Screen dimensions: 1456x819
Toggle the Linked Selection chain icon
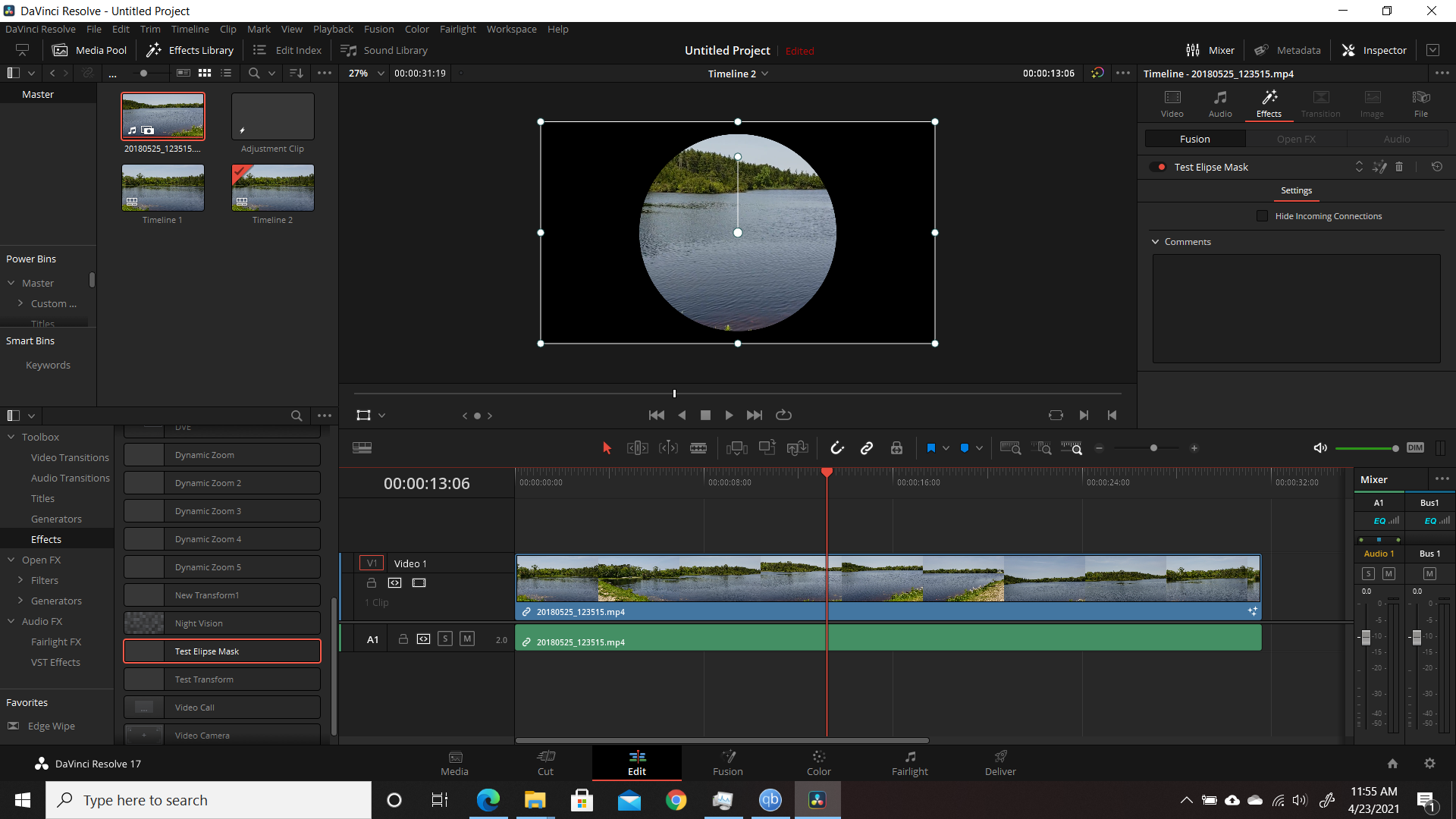[x=867, y=448]
